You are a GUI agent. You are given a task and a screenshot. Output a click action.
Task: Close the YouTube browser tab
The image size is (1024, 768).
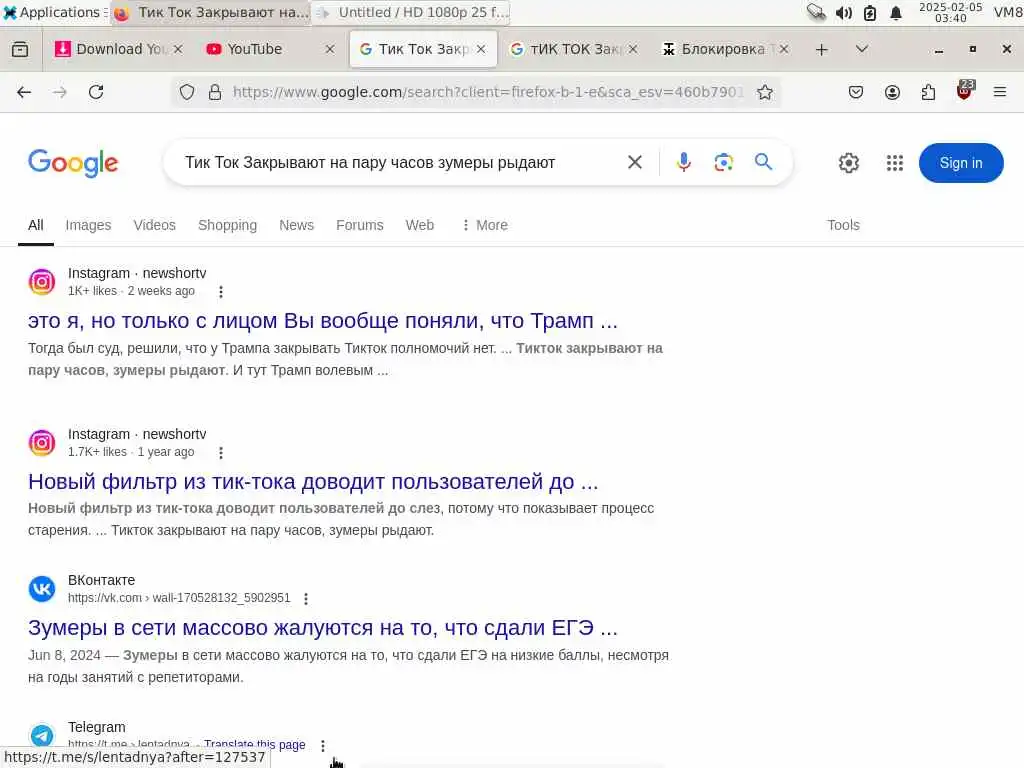(x=330, y=49)
